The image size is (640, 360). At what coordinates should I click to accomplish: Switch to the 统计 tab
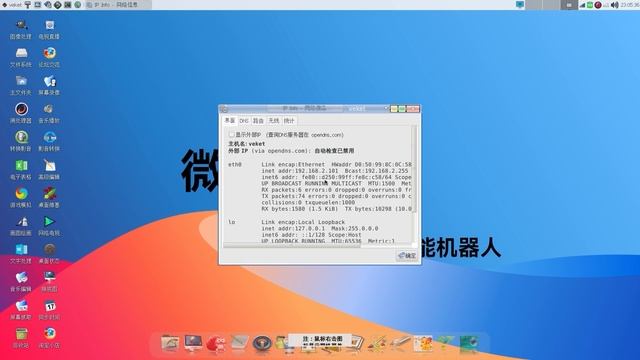tap(289, 121)
